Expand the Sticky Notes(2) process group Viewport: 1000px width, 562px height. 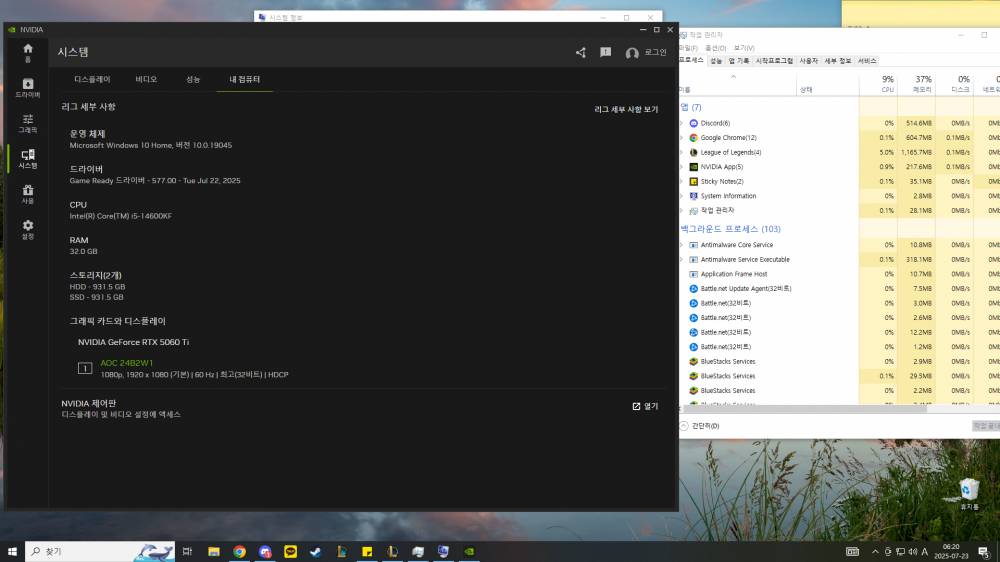[x=682, y=182]
